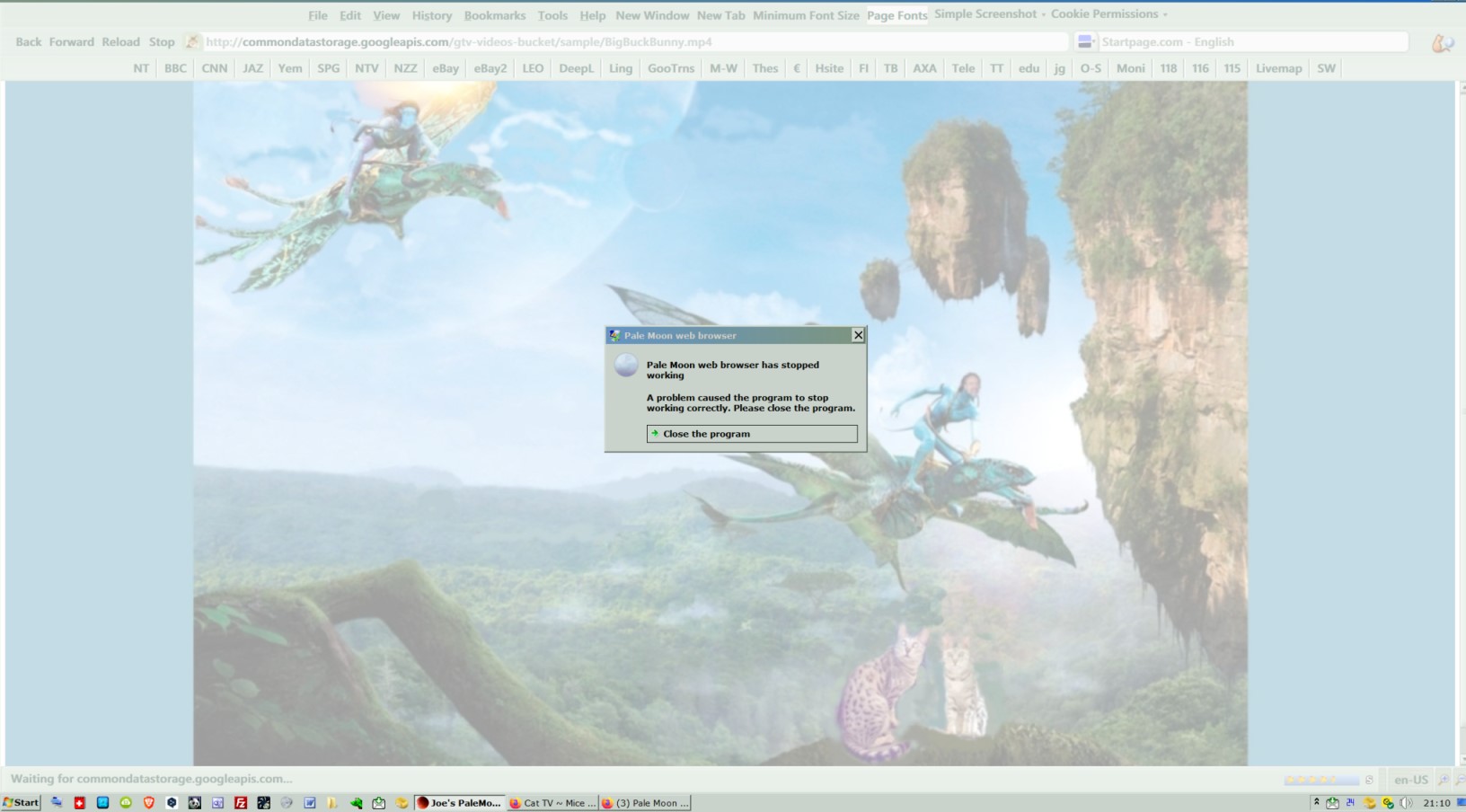
Task: Open the mail download icon in quick launch
Action: click(x=379, y=803)
